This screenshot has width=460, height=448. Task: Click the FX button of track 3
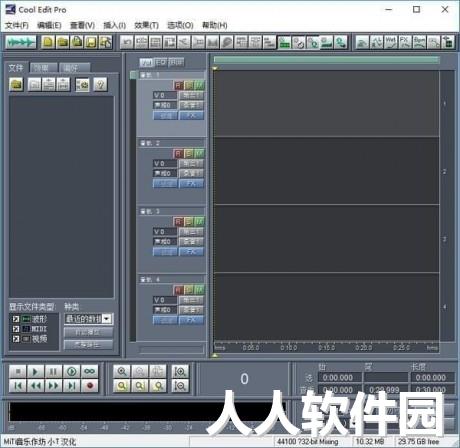[191, 252]
